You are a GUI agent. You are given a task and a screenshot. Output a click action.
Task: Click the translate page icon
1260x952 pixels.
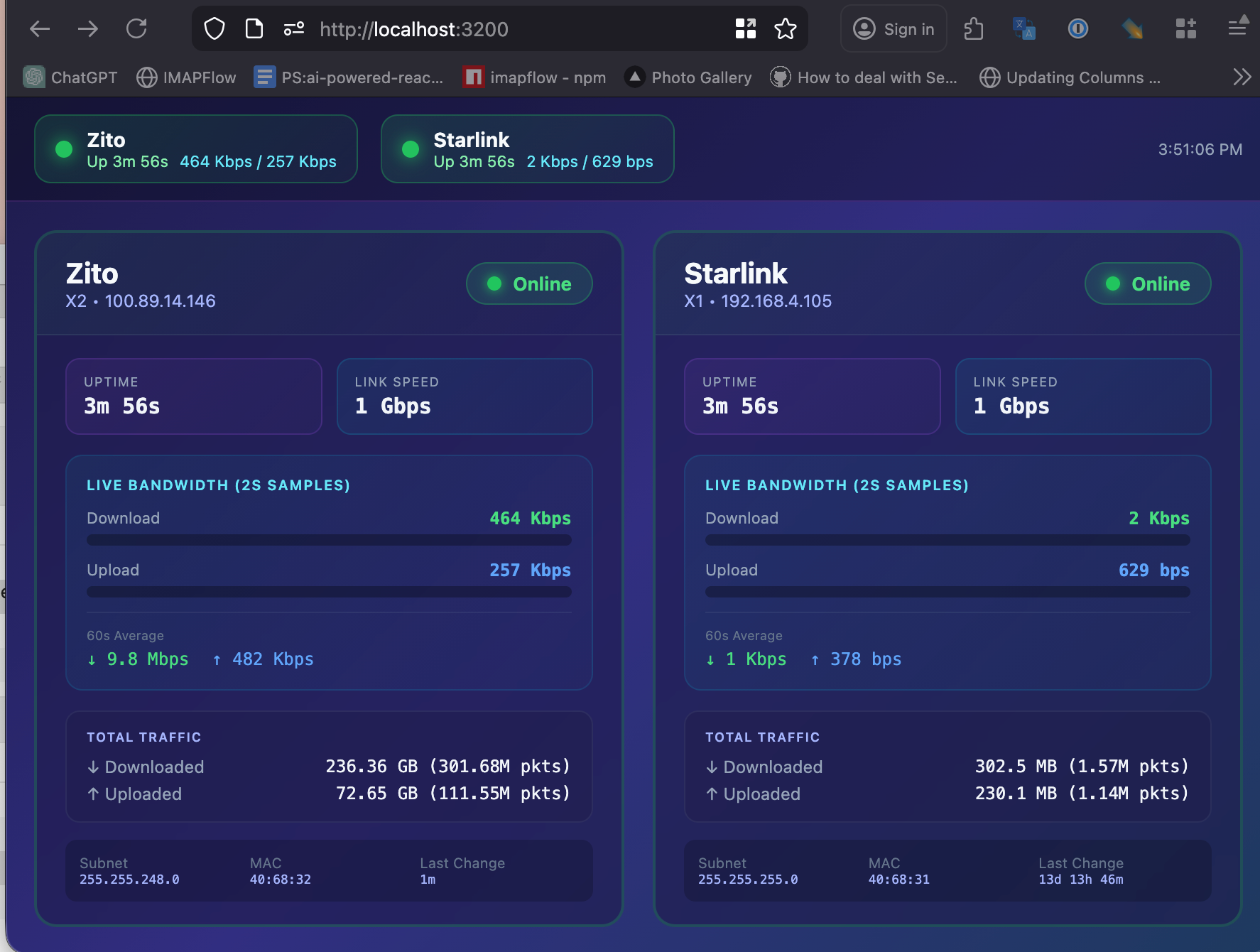click(1024, 28)
